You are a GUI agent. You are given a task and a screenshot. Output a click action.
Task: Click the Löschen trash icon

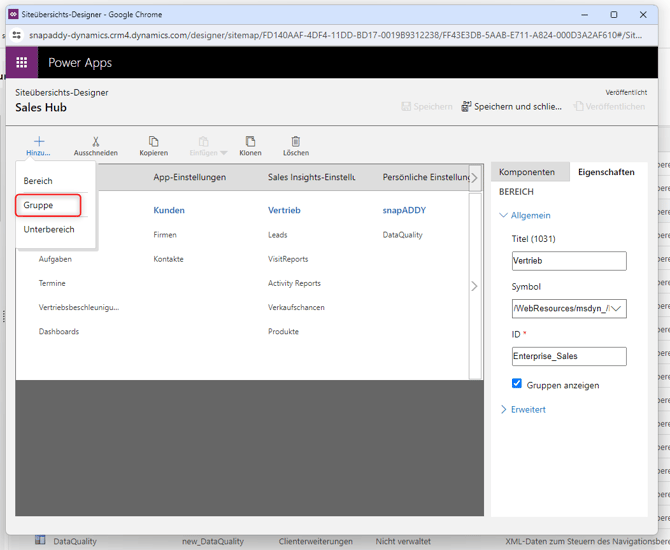point(295,142)
